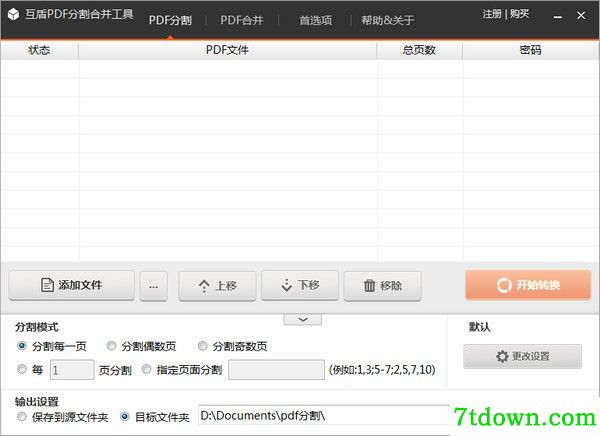Screen dimensions: 600x436
Task: Open the 帮助&关于 tab
Action: (388, 20)
